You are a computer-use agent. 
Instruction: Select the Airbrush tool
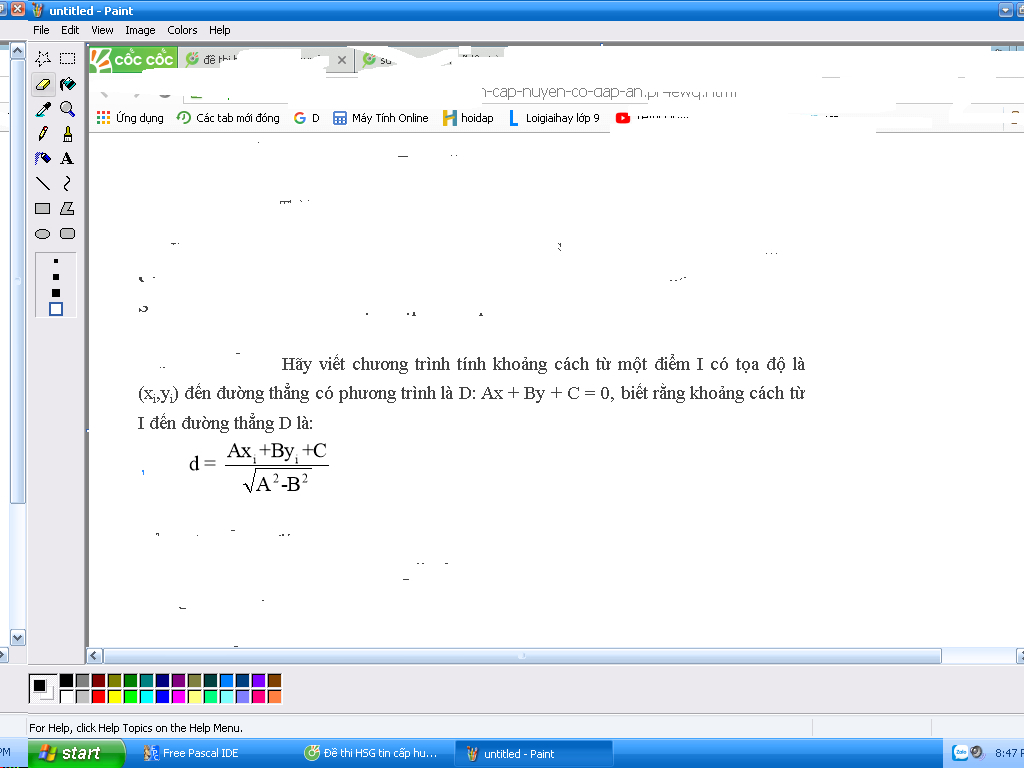pyautogui.click(x=43, y=159)
